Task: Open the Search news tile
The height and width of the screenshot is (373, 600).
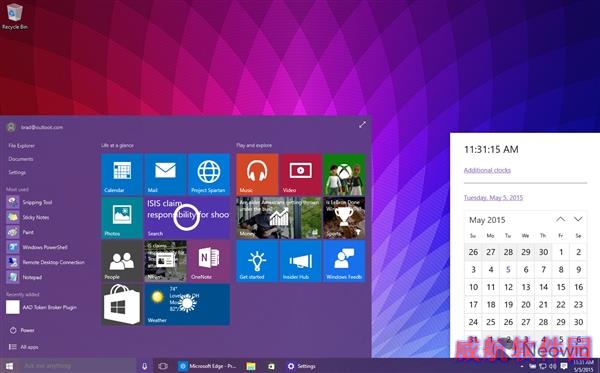Action: (x=187, y=218)
